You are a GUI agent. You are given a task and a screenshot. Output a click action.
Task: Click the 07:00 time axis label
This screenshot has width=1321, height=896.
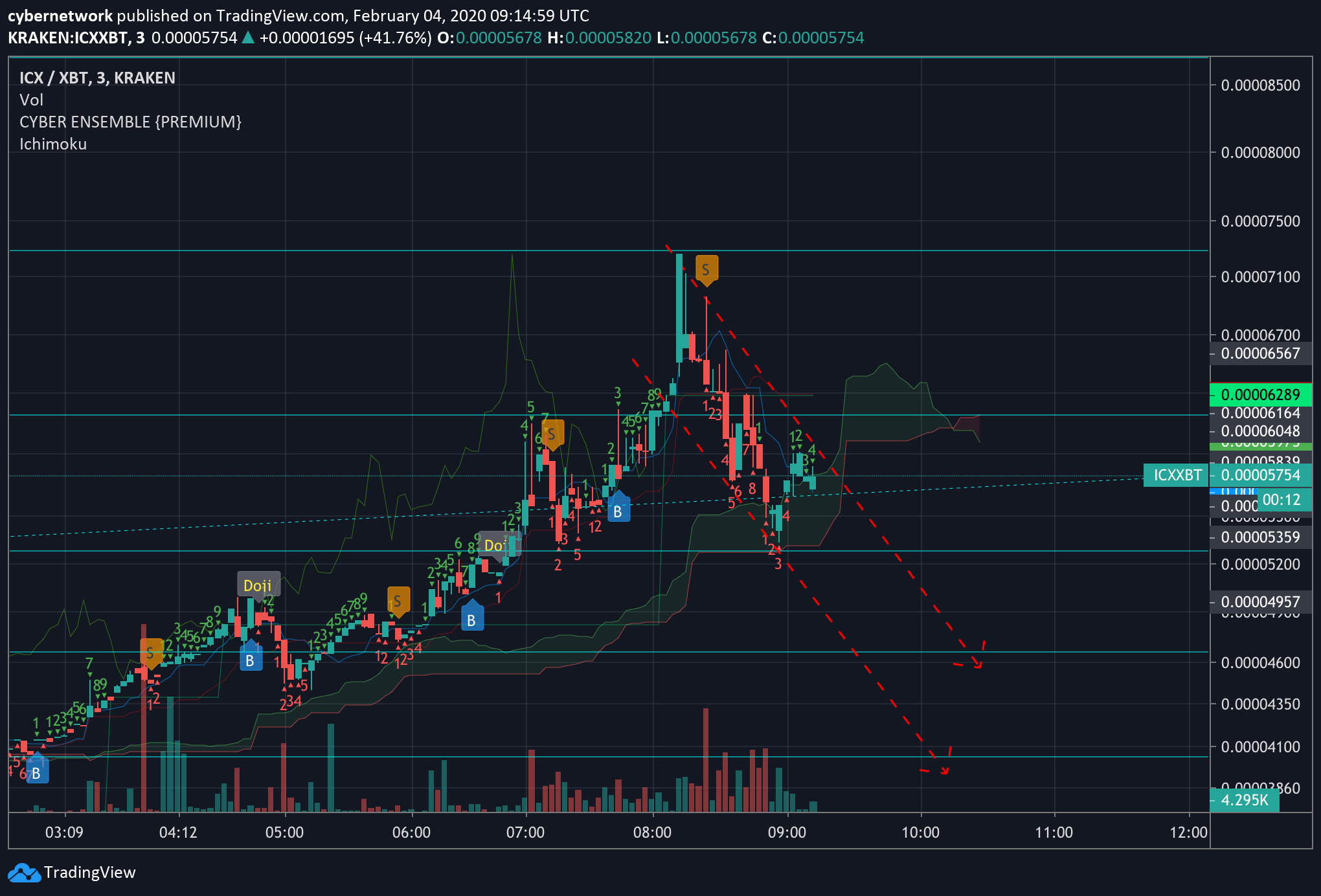click(525, 833)
